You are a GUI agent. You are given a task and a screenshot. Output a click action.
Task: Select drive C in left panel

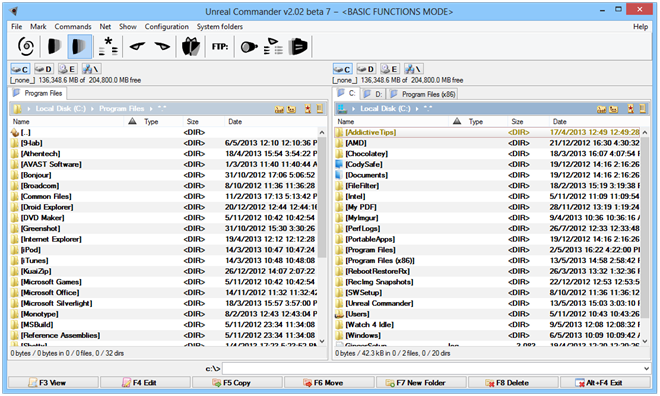[x=20, y=69]
